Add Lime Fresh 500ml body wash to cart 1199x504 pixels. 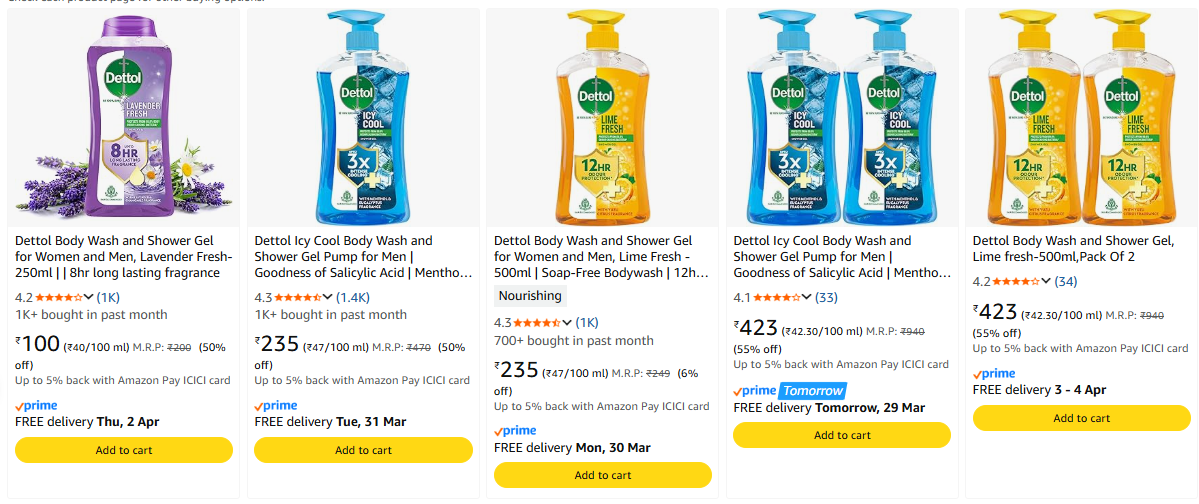(x=602, y=475)
